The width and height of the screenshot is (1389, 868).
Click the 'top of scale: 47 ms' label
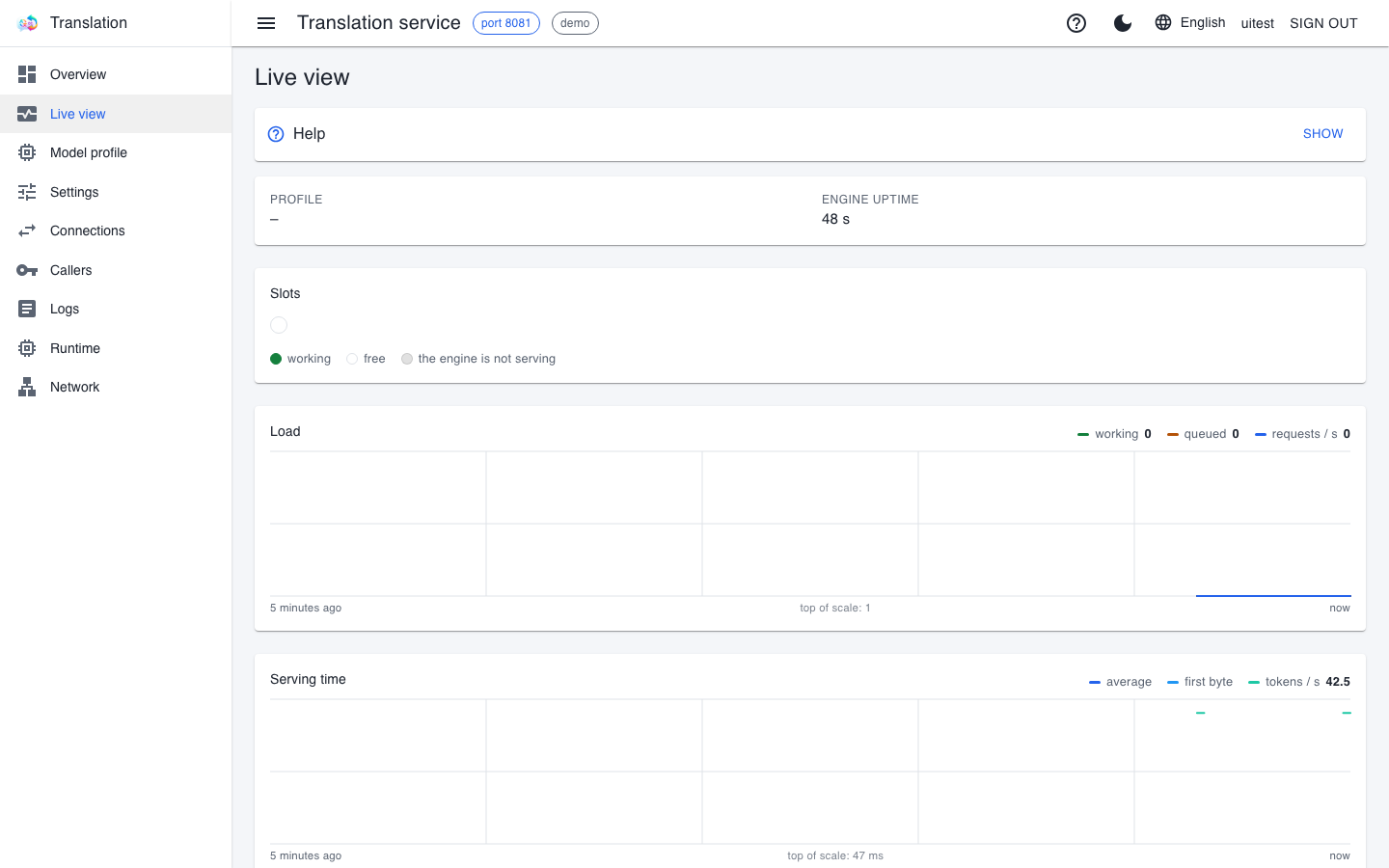pyautogui.click(x=835, y=855)
